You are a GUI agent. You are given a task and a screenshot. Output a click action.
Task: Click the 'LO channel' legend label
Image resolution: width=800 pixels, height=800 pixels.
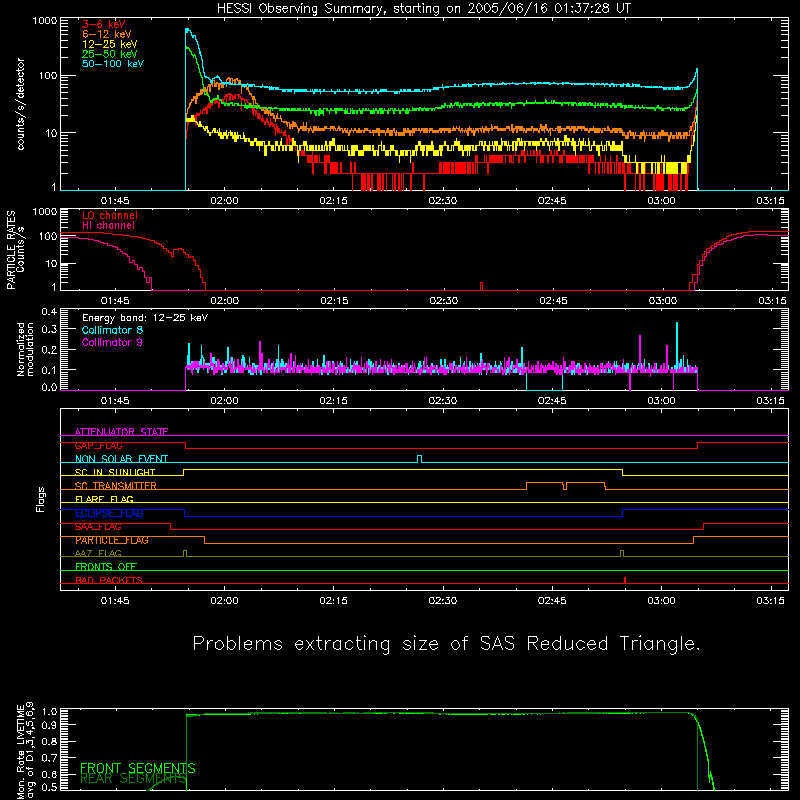(x=110, y=215)
